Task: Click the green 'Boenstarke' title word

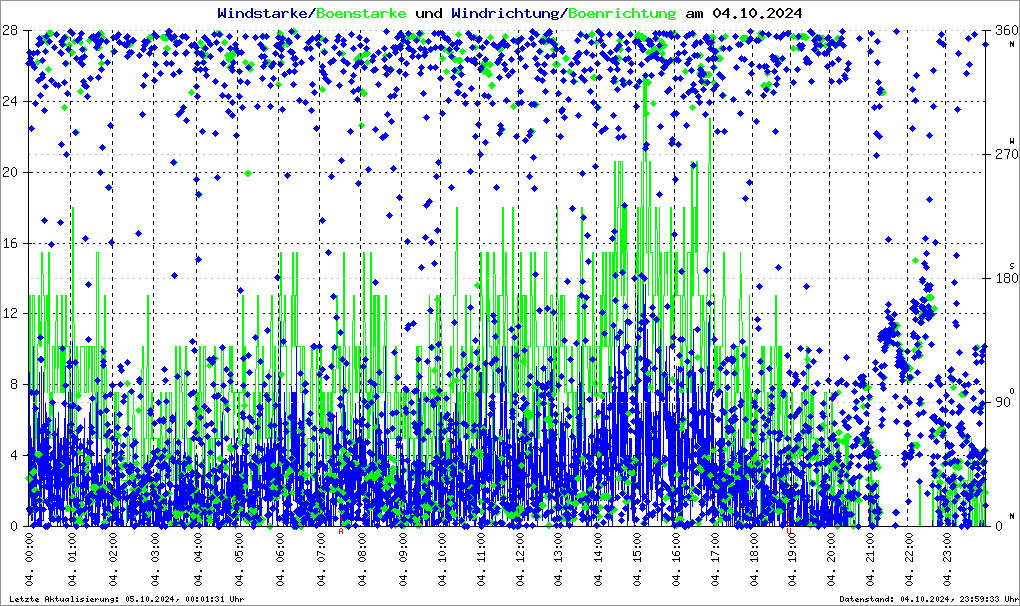Action: (361, 13)
